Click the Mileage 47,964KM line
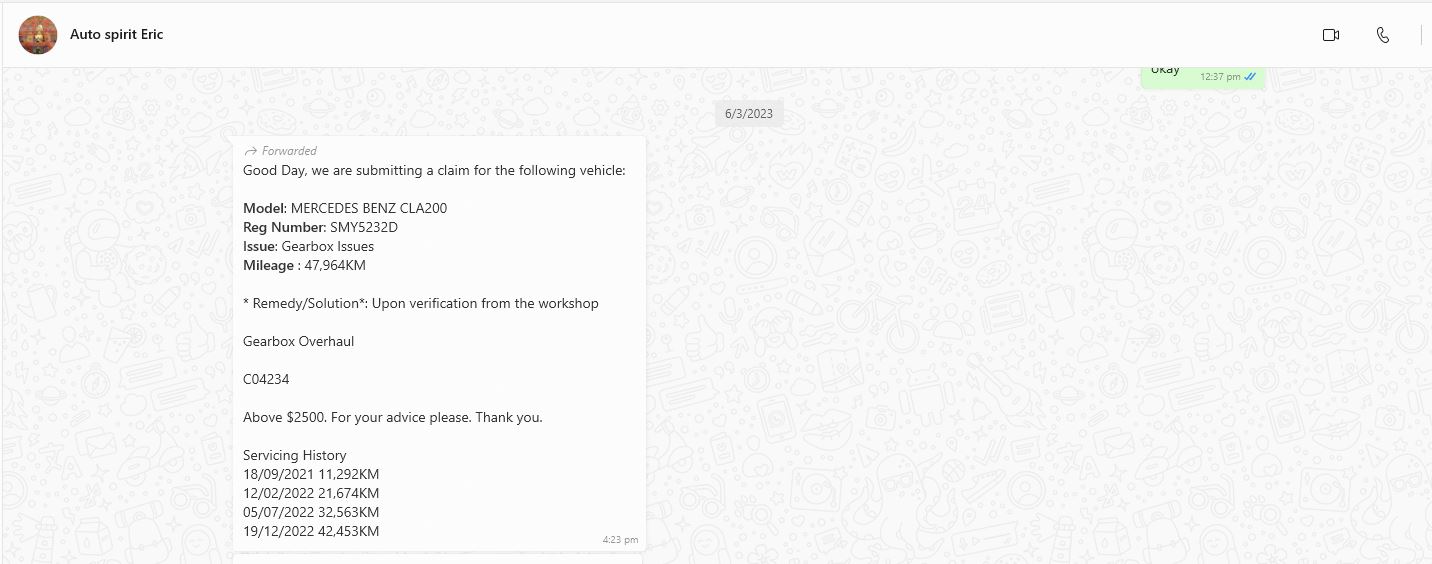Screen dimensions: 1432x564 pyautogui.click(x=304, y=265)
